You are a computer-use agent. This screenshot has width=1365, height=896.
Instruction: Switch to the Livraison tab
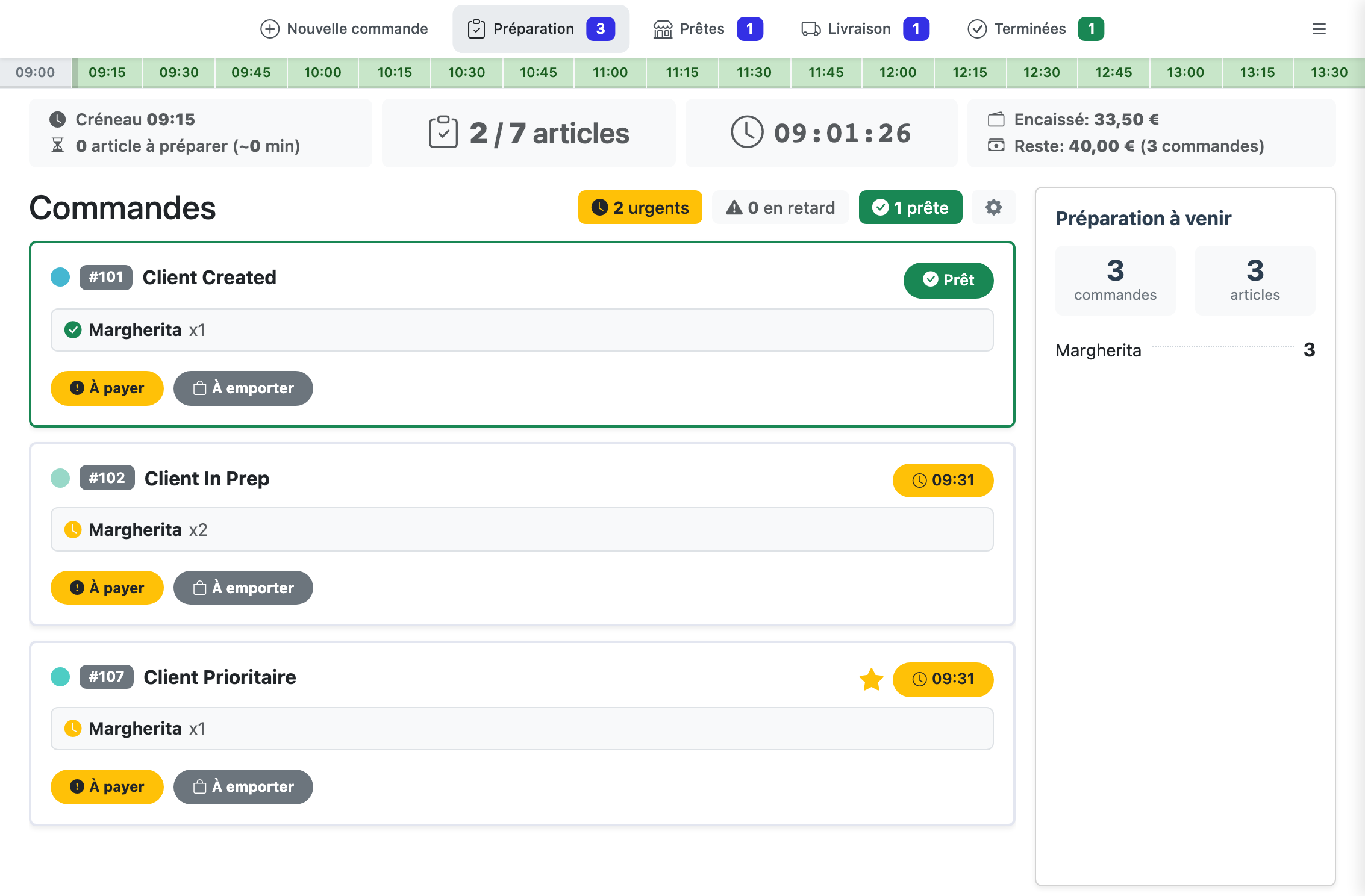click(x=865, y=29)
